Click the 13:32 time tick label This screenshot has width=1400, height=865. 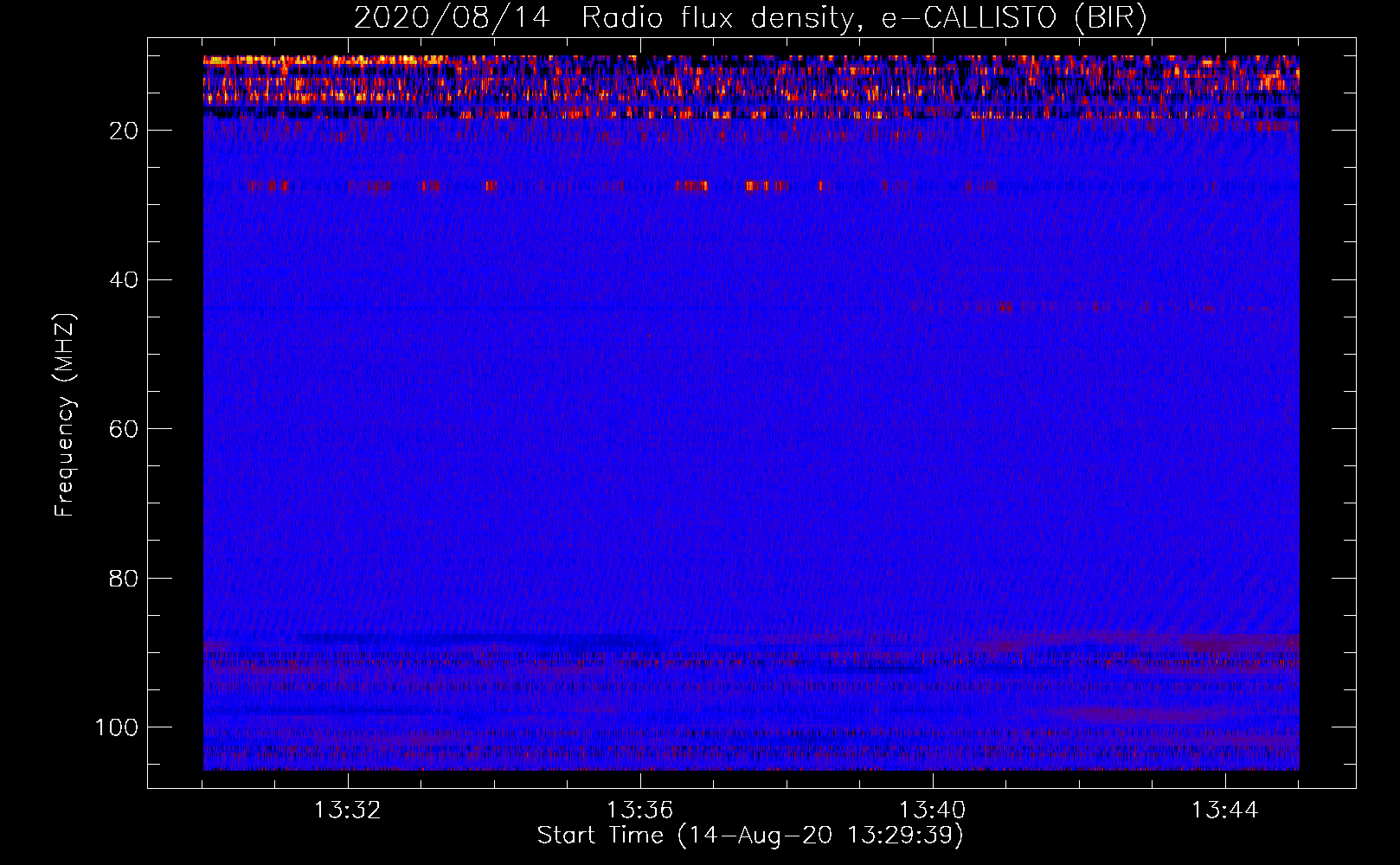click(347, 811)
